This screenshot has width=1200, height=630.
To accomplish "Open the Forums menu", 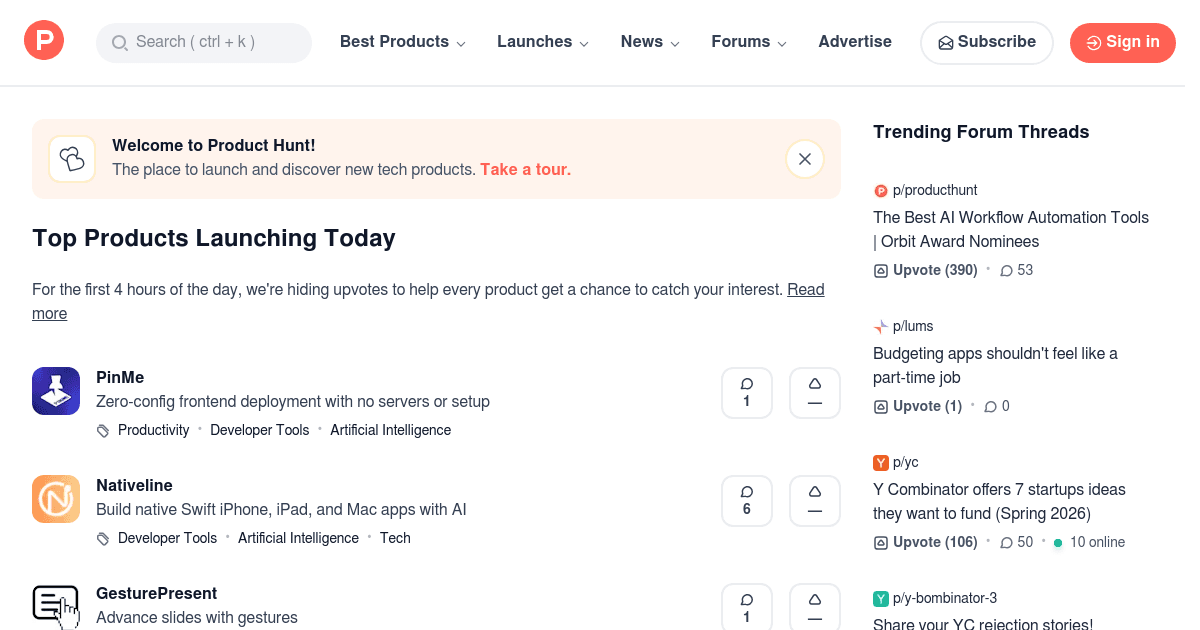I will pyautogui.click(x=748, y=41).
